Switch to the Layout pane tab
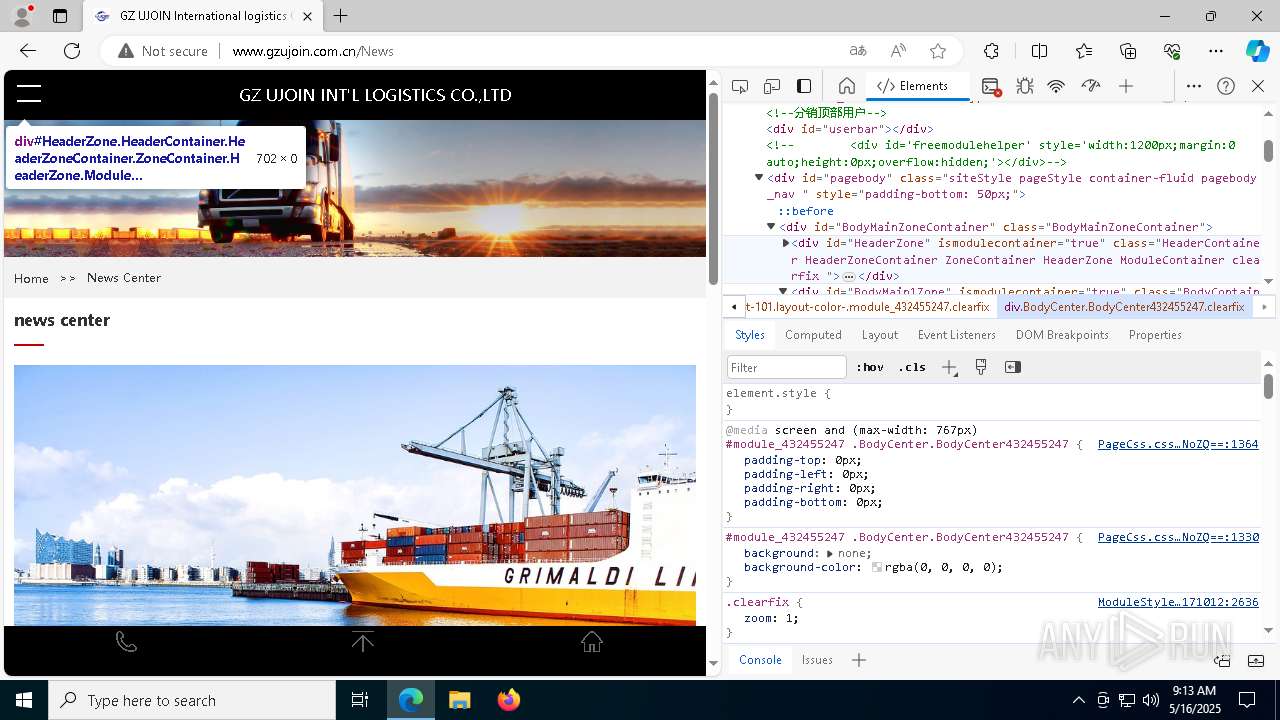 880,335
